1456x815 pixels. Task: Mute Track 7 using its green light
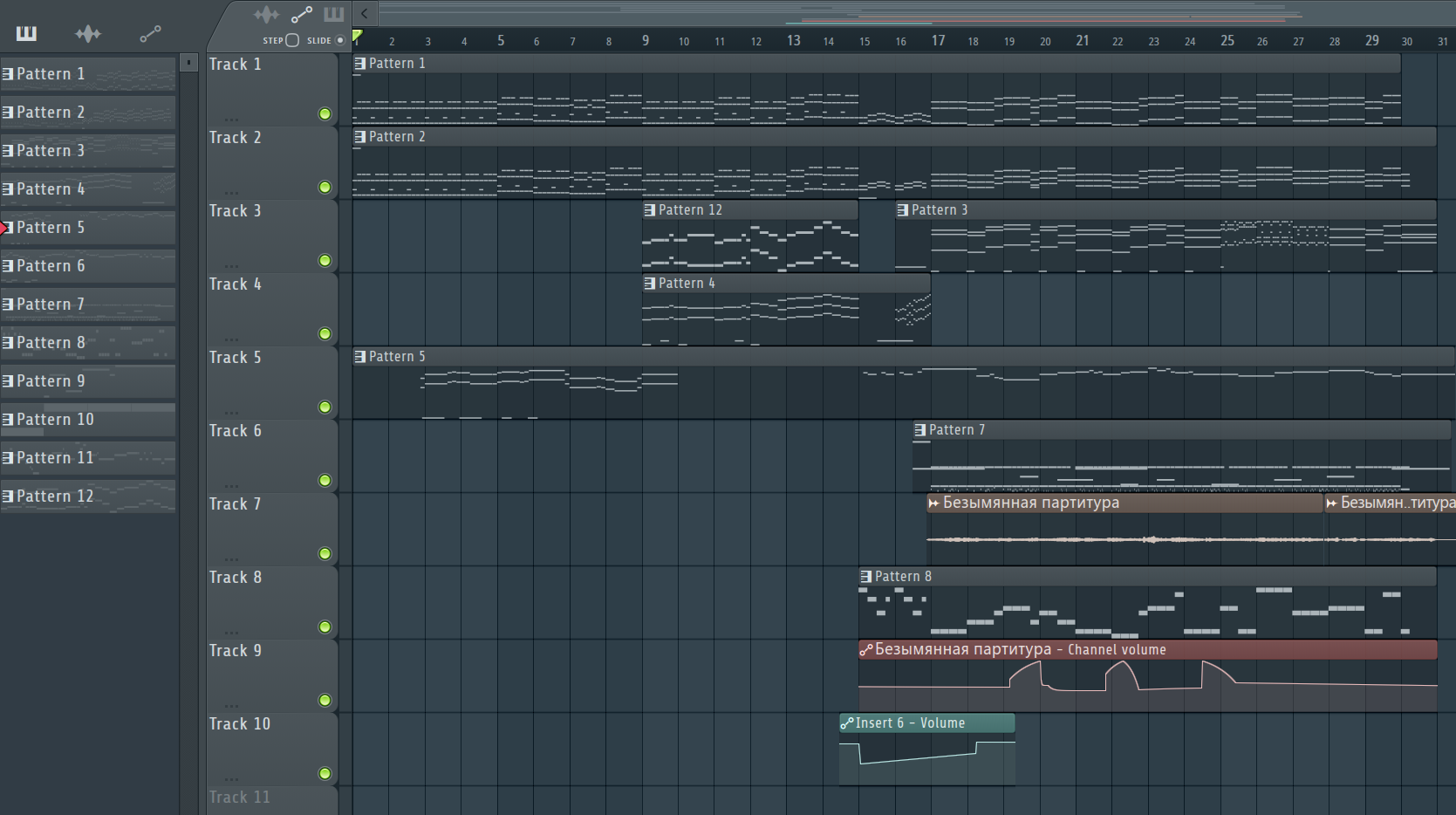tap(325, 553)
